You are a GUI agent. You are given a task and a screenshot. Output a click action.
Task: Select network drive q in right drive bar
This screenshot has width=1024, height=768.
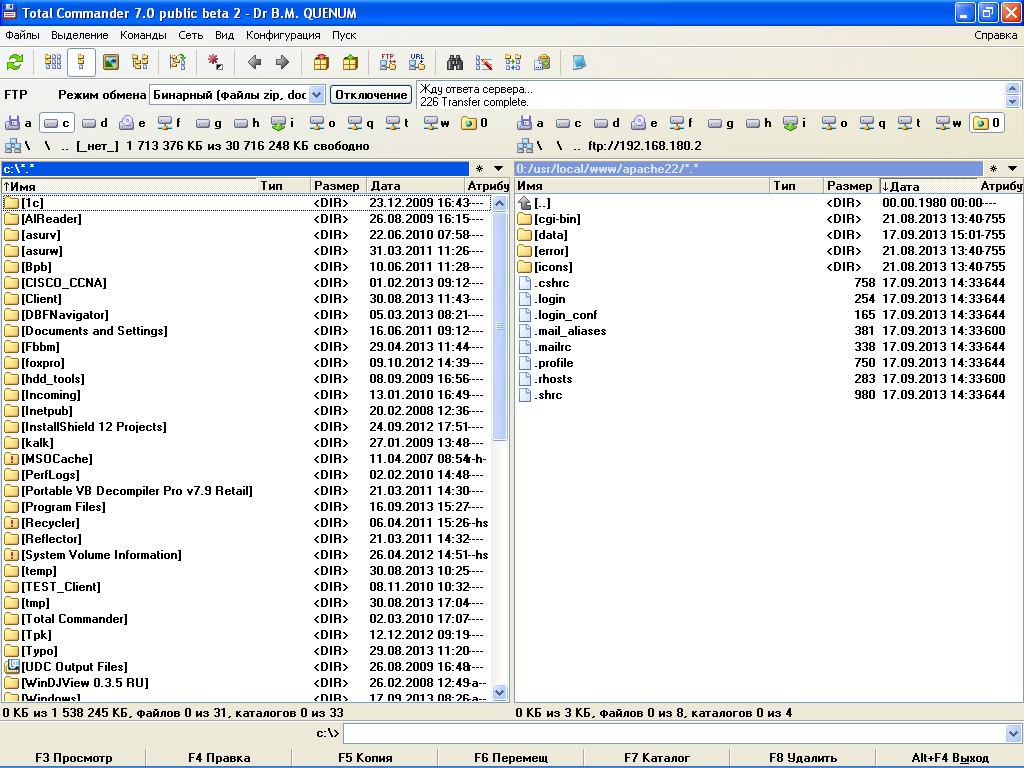872,123
